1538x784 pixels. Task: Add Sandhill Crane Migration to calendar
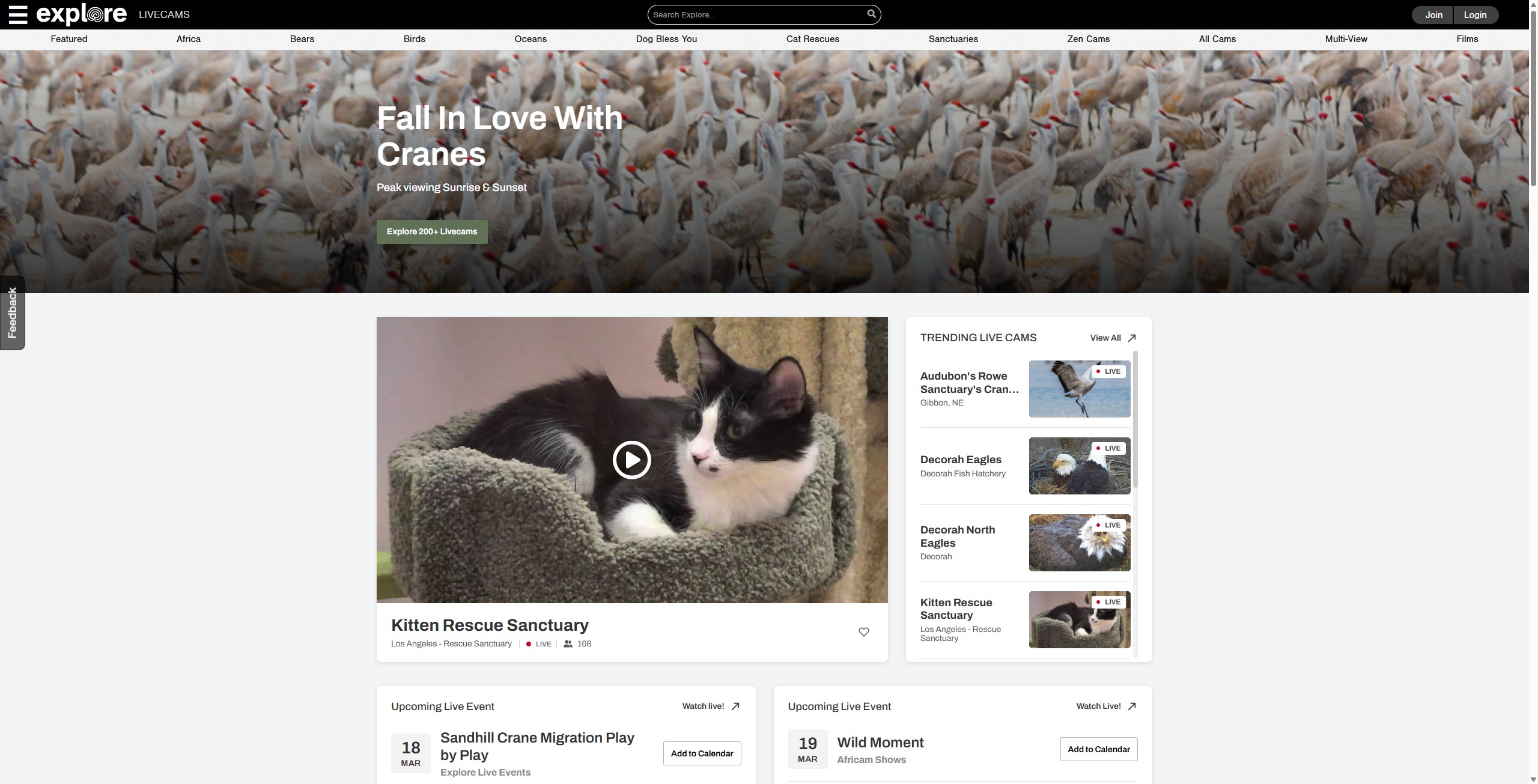[702, 753]
